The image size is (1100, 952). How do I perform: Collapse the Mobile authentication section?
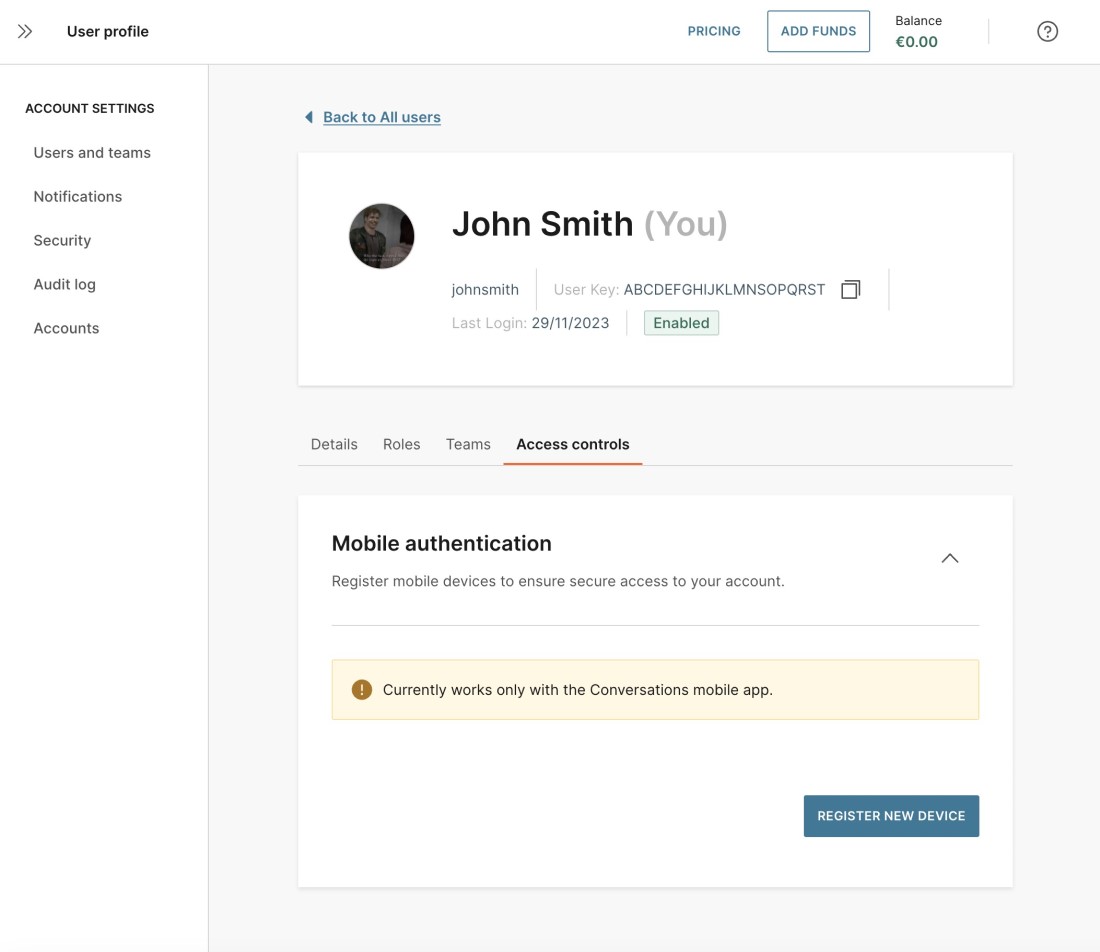(949, 558)
